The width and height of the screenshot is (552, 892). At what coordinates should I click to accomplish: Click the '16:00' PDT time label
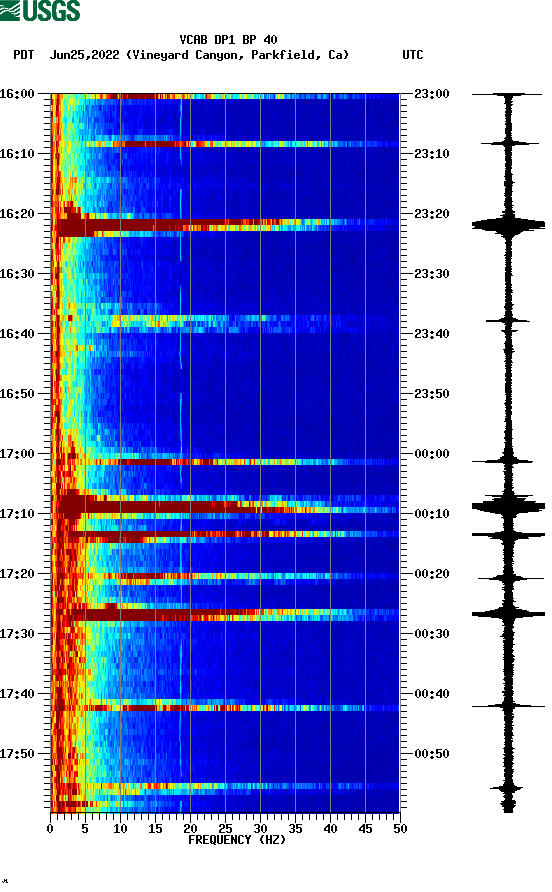coord(17,94)
